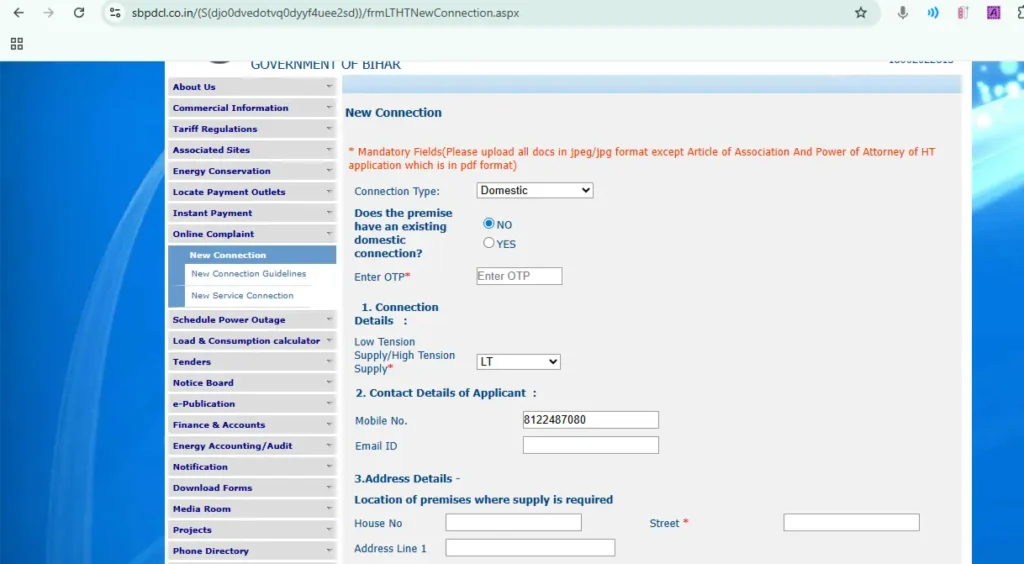
Task: Open the purple 'A' extension icon
Action: click(x=993, y=13)
